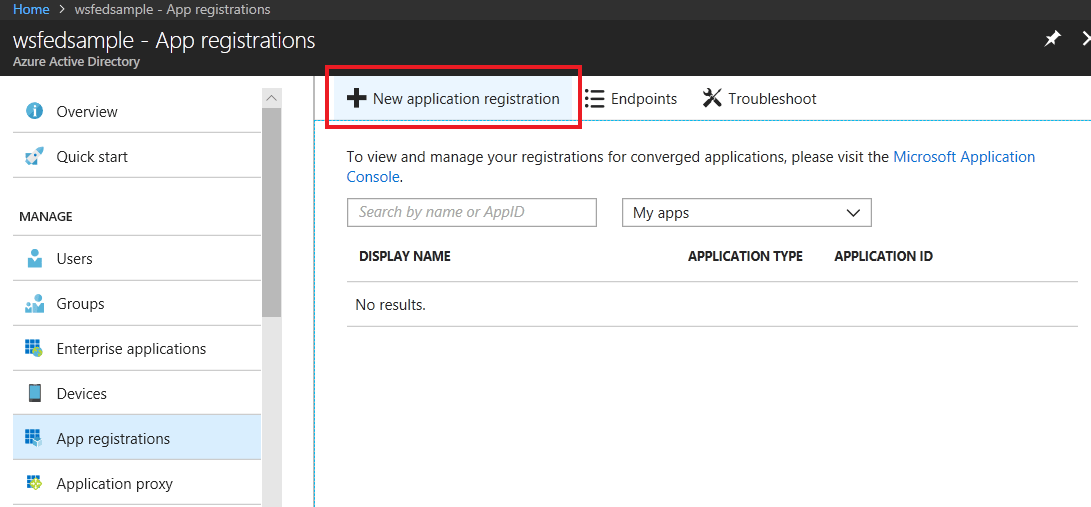Go to Users in the Manage section
The image size is (1091, 507).
(137, 259)
